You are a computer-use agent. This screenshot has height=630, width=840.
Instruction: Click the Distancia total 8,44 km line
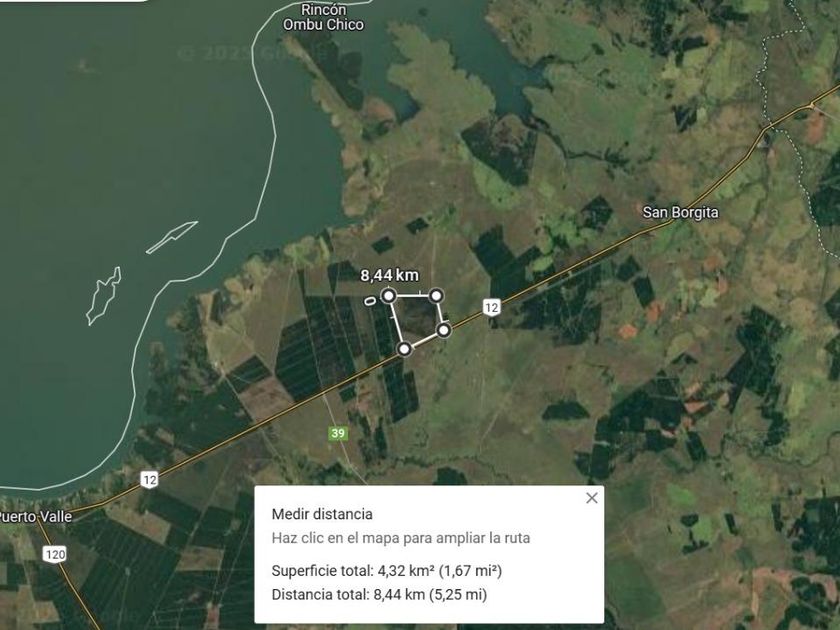pos(379,595)
